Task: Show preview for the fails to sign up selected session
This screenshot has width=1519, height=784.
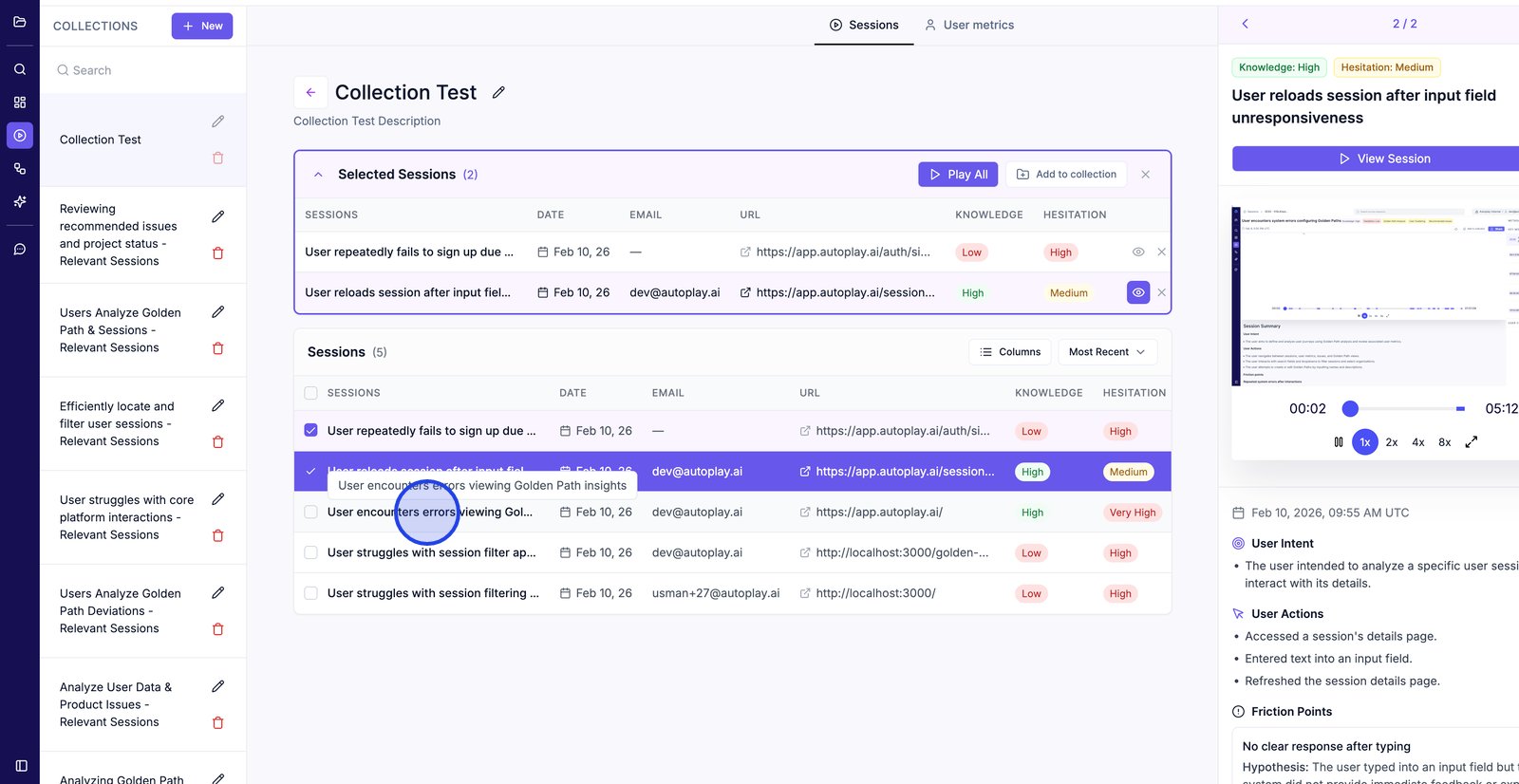Action: (x=1138, y=252)
